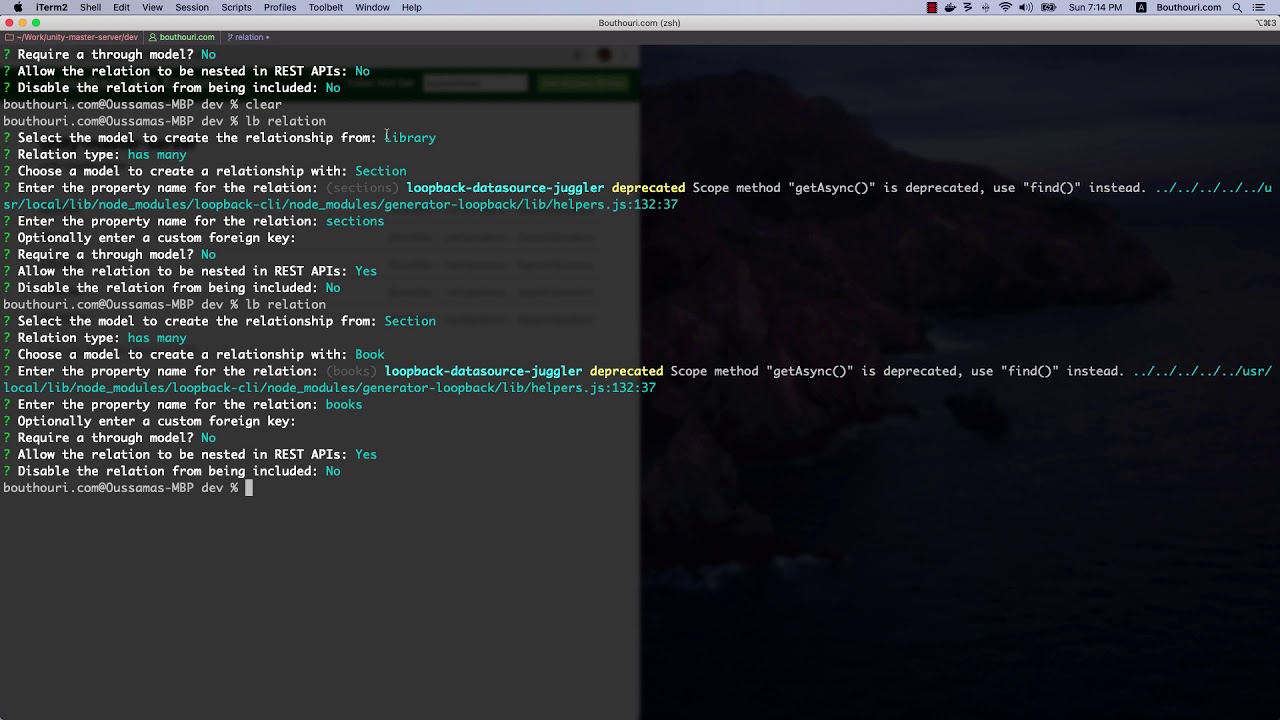
Task: Click the 'Section' relationship from answer
Action: 410,321
